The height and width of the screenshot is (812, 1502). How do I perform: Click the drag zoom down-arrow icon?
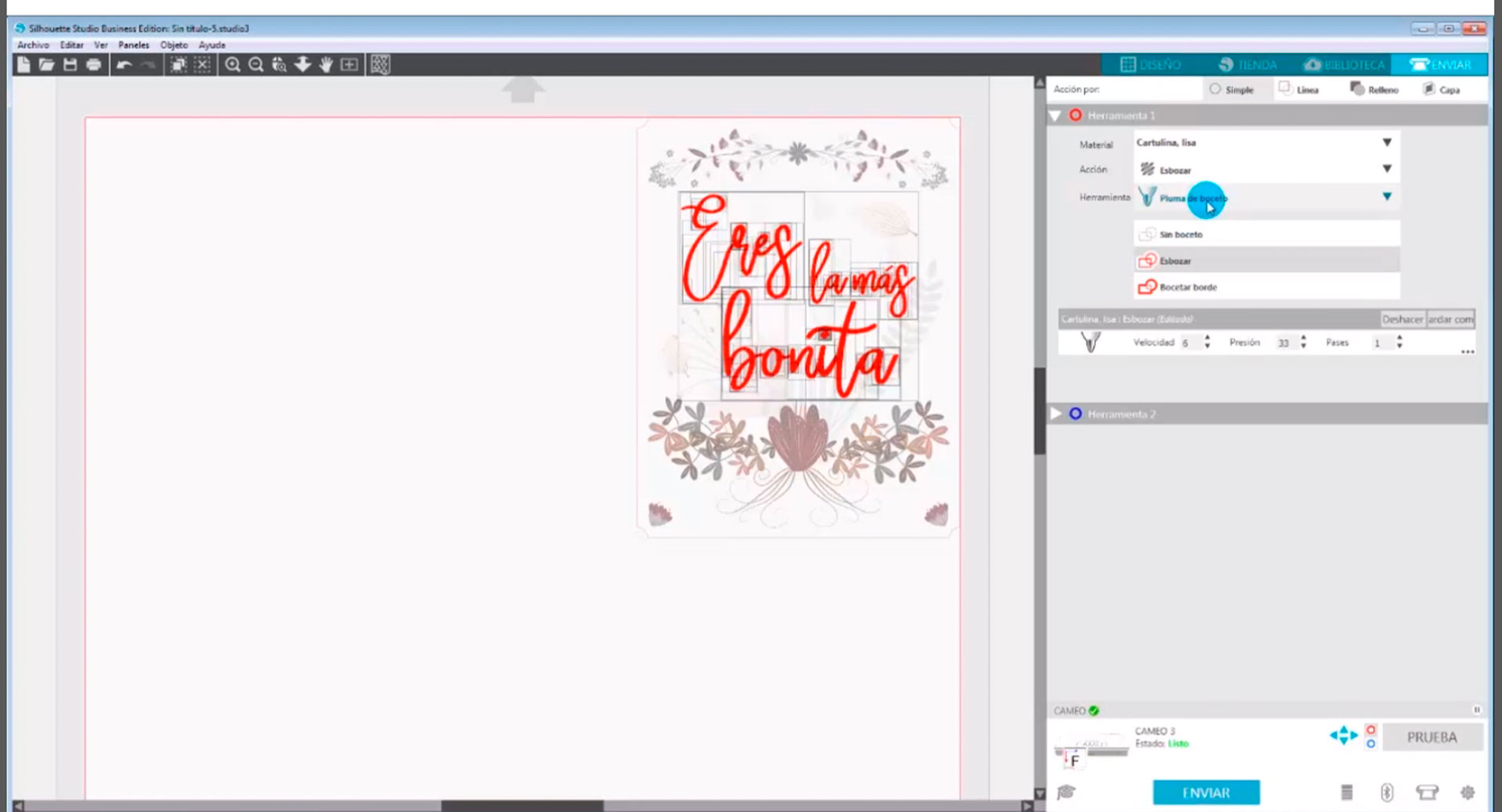[303, 65]
